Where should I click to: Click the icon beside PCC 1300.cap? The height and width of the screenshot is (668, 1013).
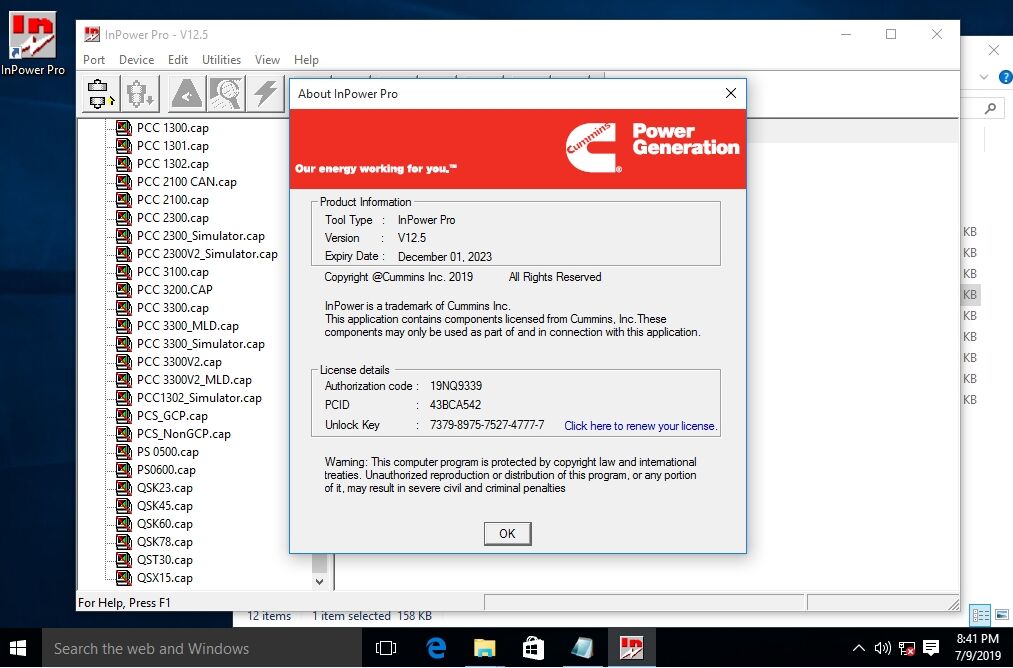123,127
